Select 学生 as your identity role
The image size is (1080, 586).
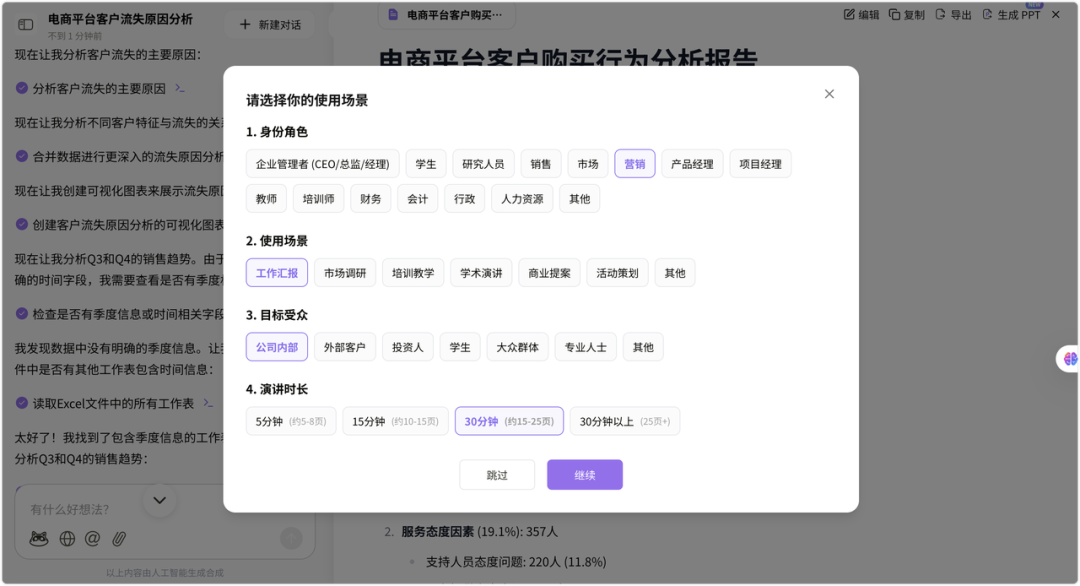point(426,163)
